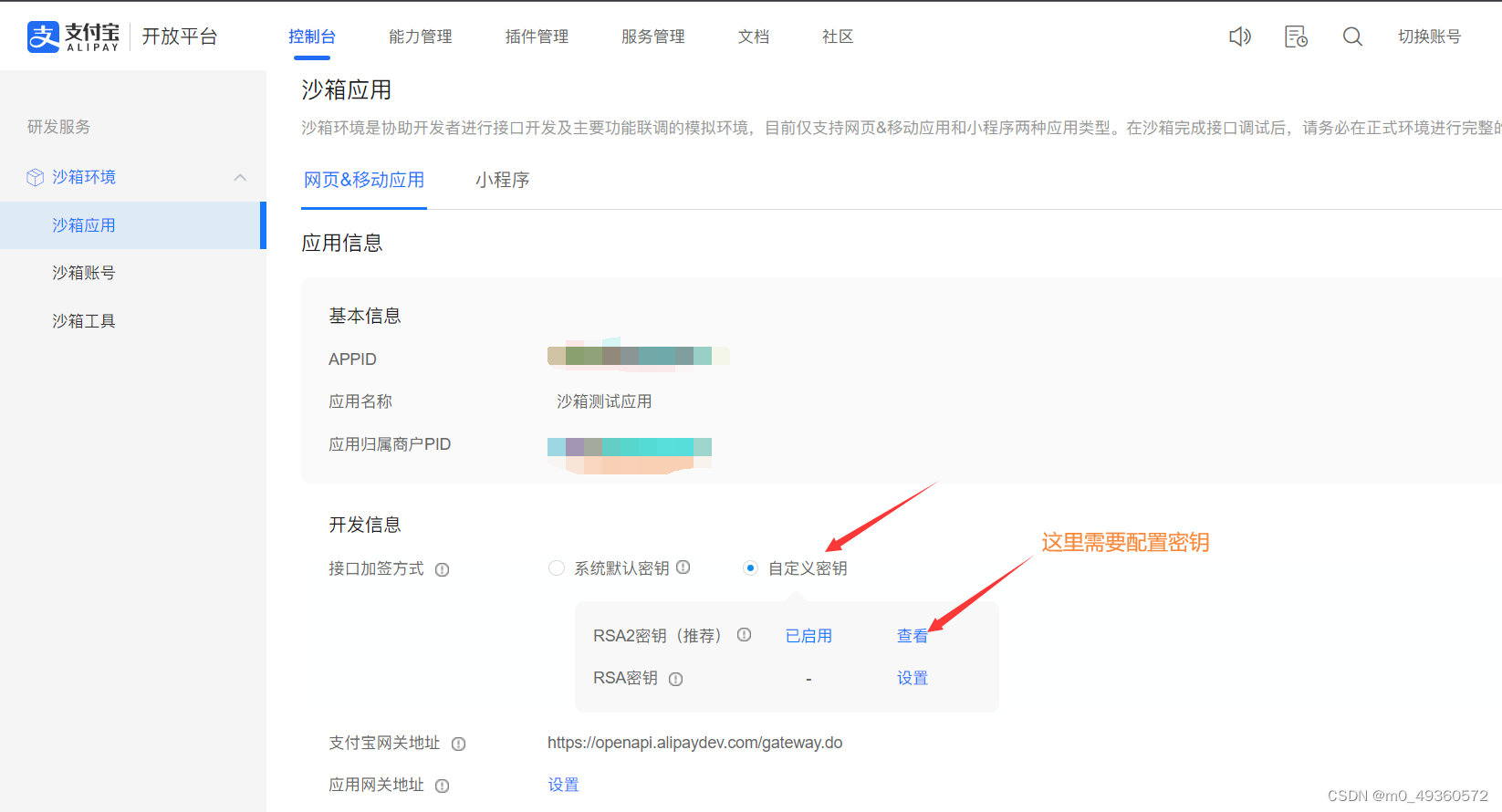Open the 服务管理 top menu
The width and height of the screenshot is (1502, 812).
pos(653,36)
